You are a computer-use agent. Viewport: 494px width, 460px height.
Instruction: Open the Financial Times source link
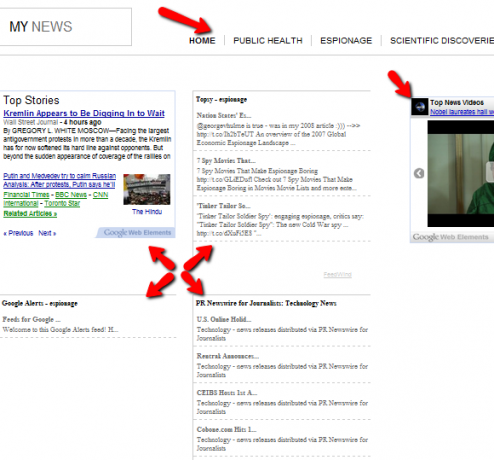tap(26, 194)
